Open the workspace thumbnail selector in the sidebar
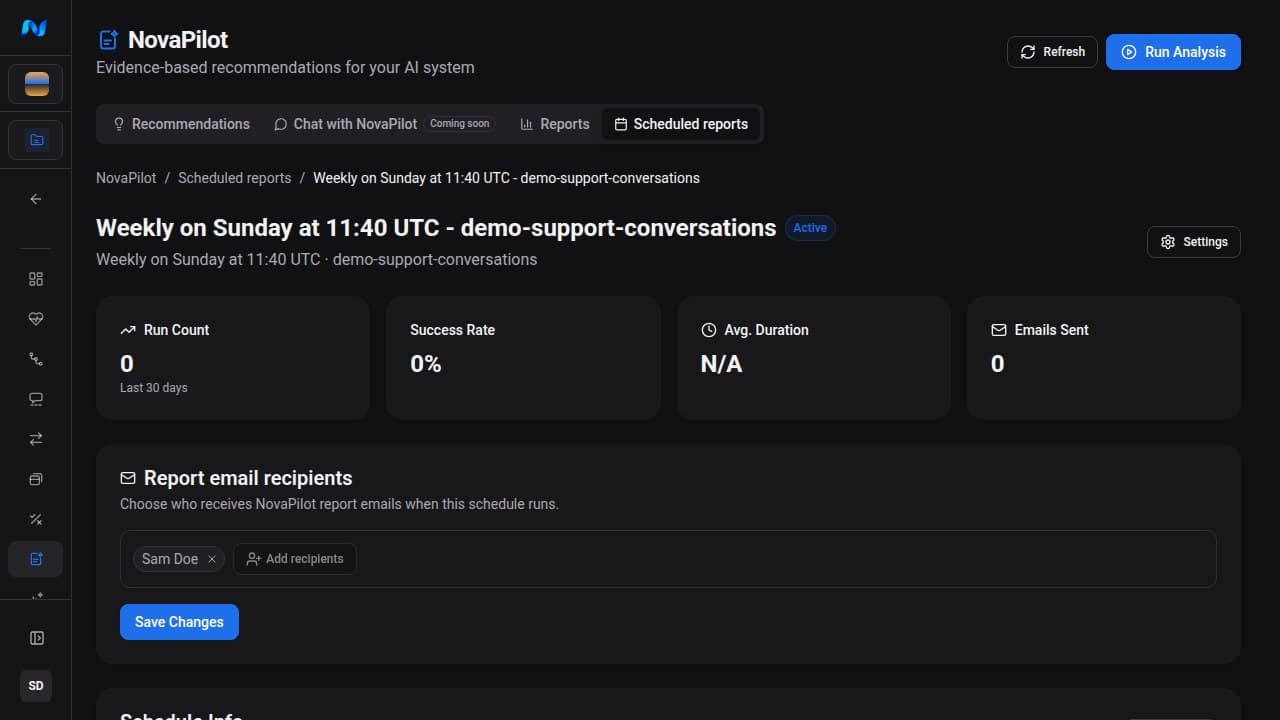1280x720 pixels. 36,84
